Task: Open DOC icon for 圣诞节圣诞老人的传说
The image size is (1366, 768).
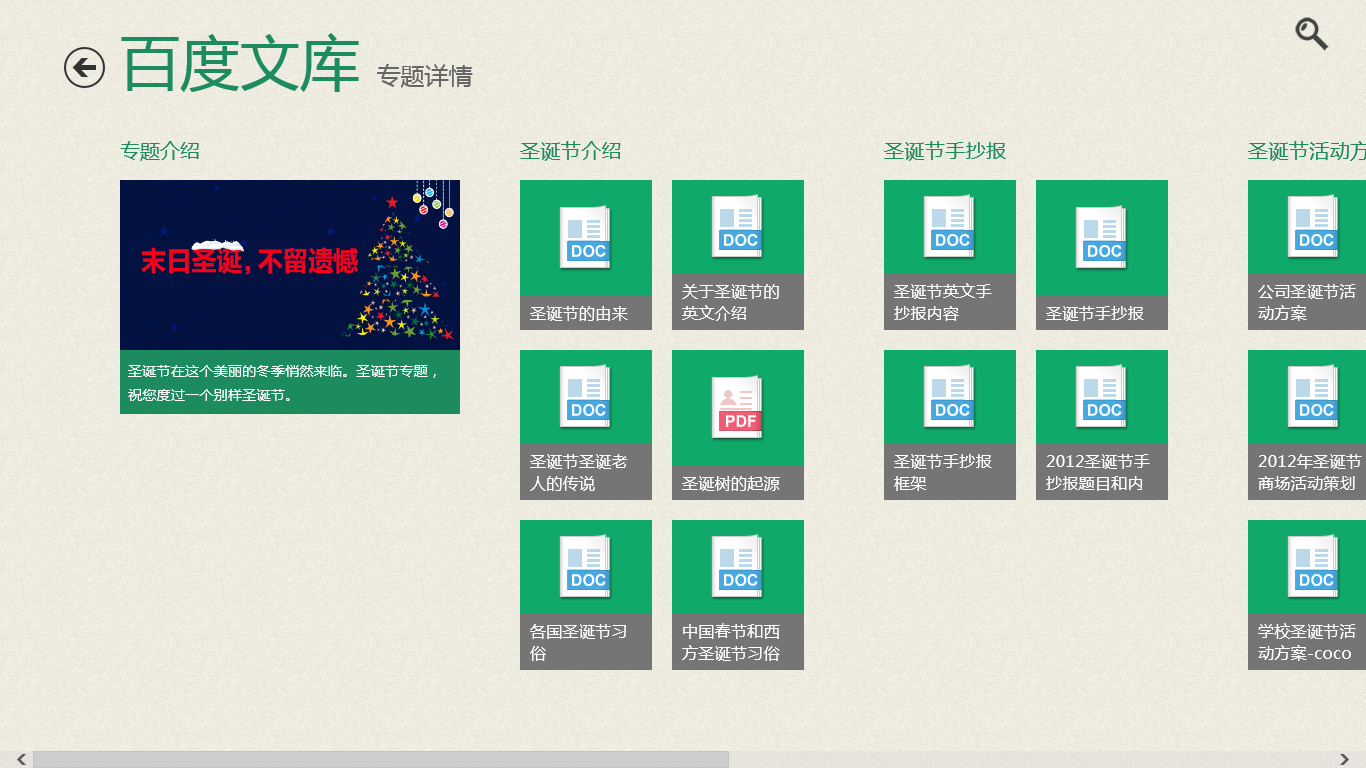Action: tap(585, 397)
